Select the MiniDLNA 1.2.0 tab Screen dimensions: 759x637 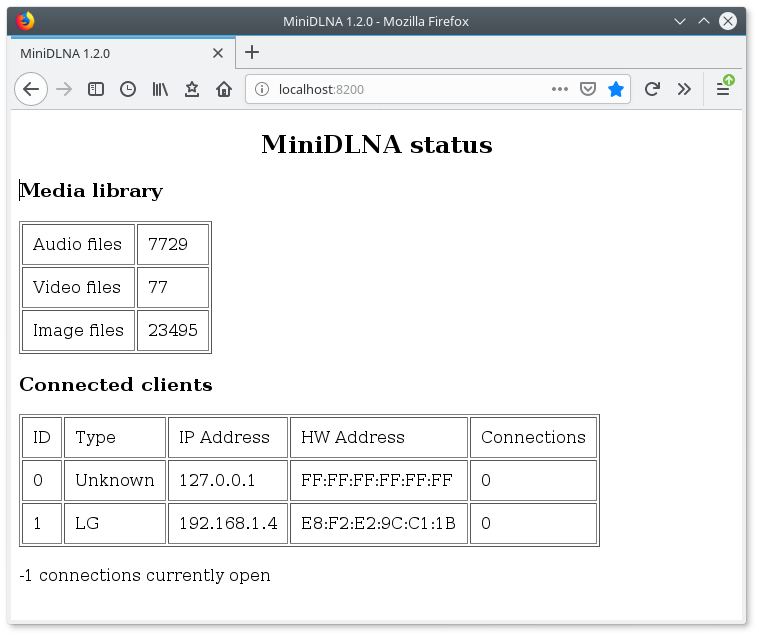click(x=123, y=53)
